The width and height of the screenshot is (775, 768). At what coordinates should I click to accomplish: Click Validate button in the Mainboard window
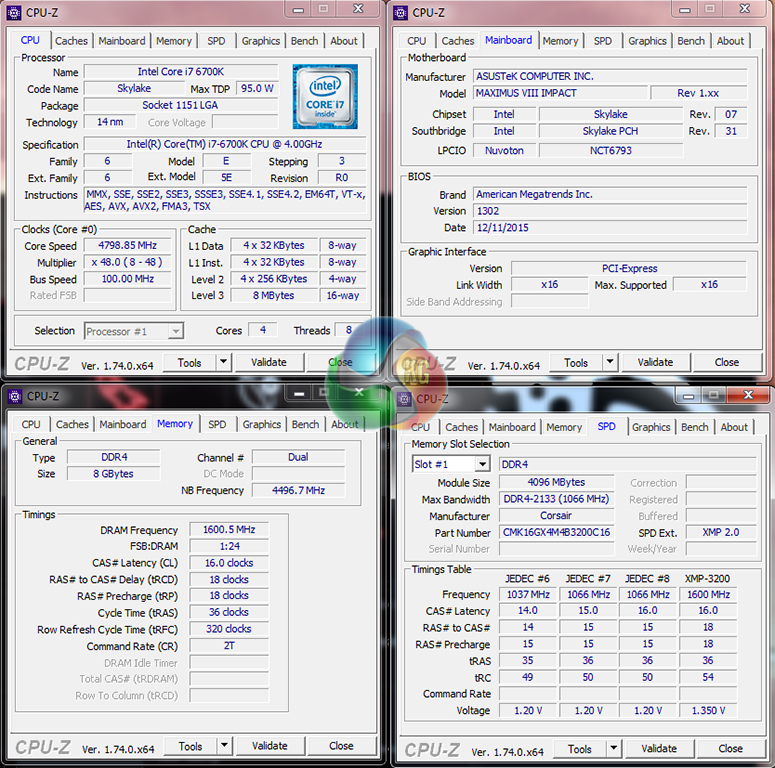(655, 362)
